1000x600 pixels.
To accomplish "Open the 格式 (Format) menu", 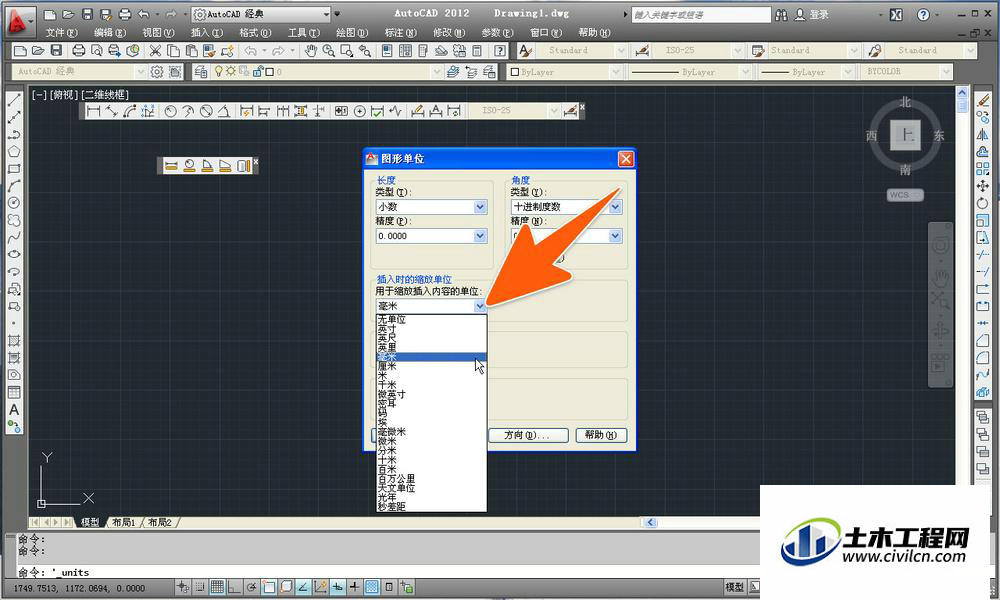I will coord(255,33).
